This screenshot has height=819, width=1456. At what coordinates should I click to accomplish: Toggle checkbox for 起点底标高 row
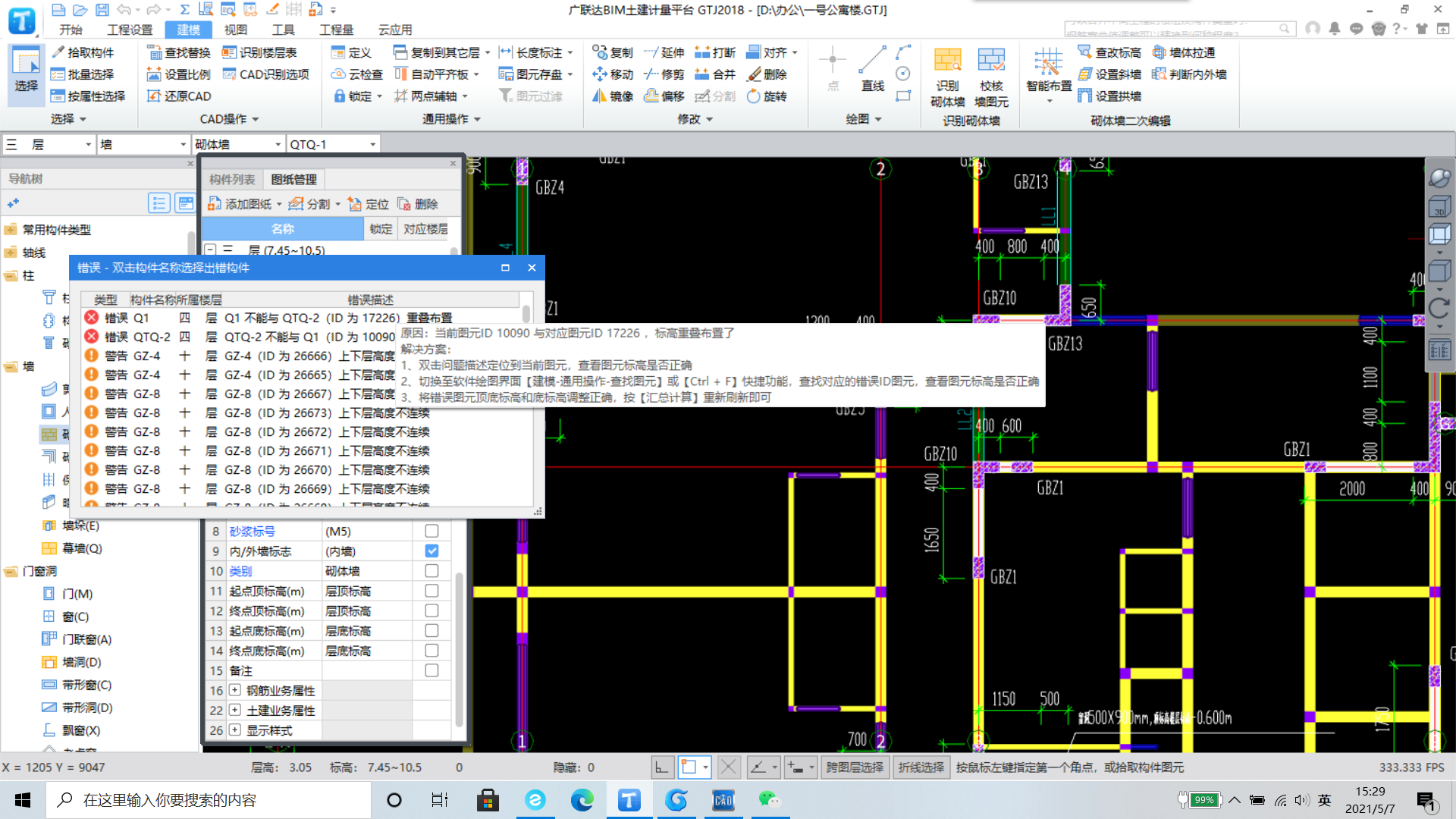pyautogui.click(x=431, y=630)
